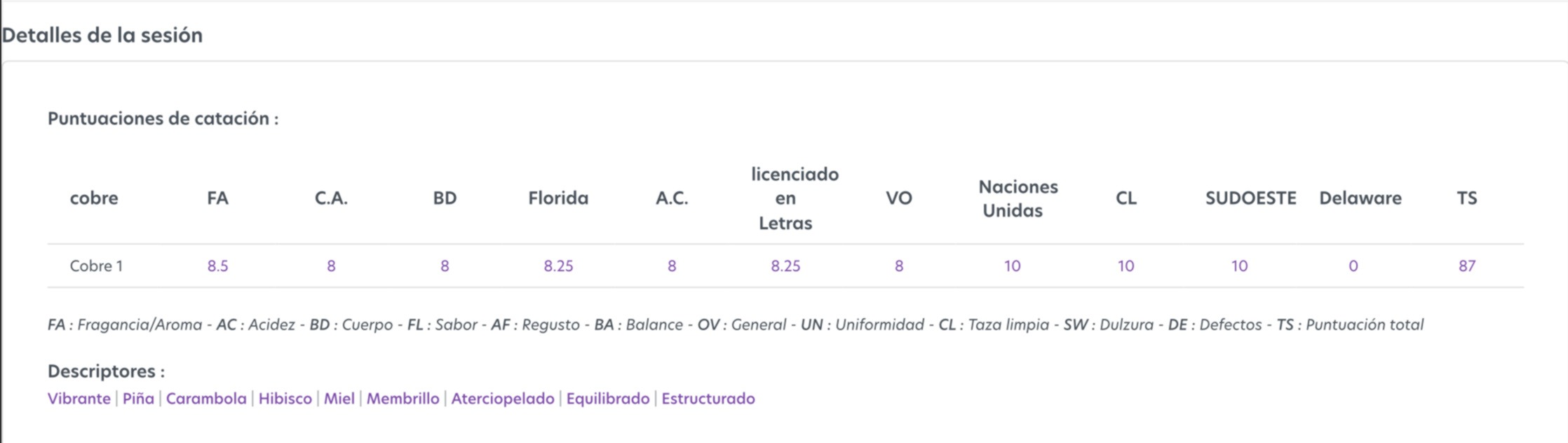1568x443 pixels.
Task: Open the Estructurado descriptor link
Action: click(x=708, y=398)
